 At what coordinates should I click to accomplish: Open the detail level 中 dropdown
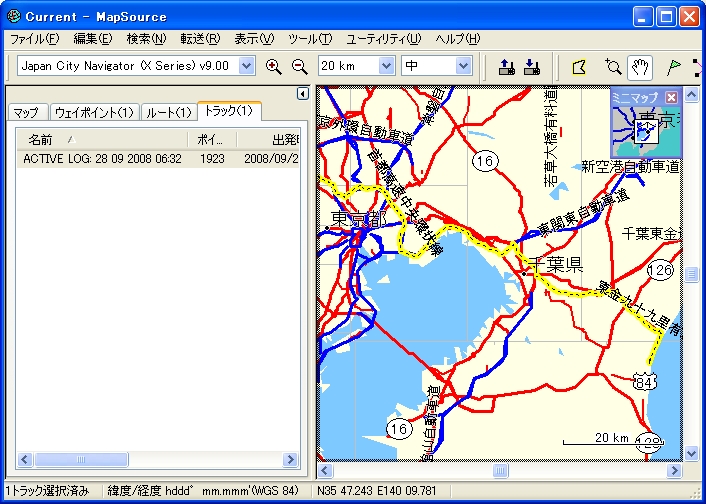click(463, 66)
